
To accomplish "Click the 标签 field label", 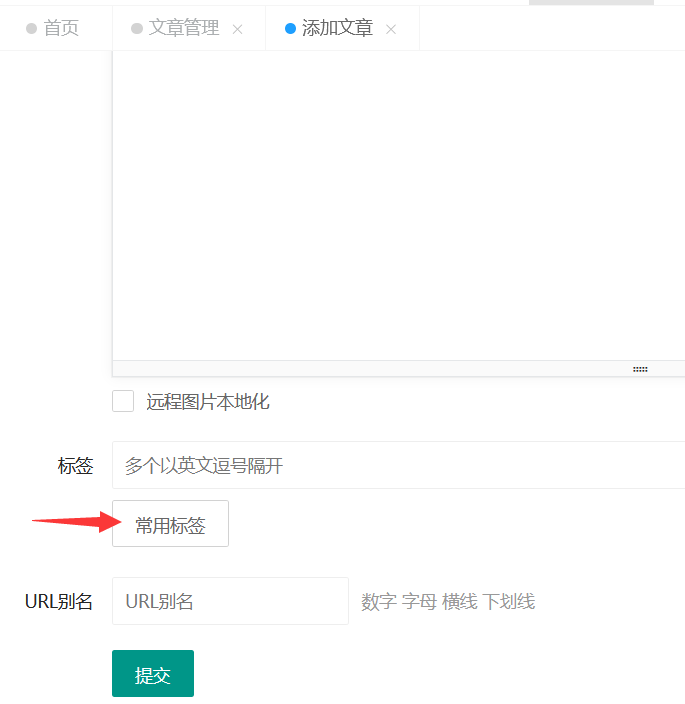I will click(x=75, y=466).
